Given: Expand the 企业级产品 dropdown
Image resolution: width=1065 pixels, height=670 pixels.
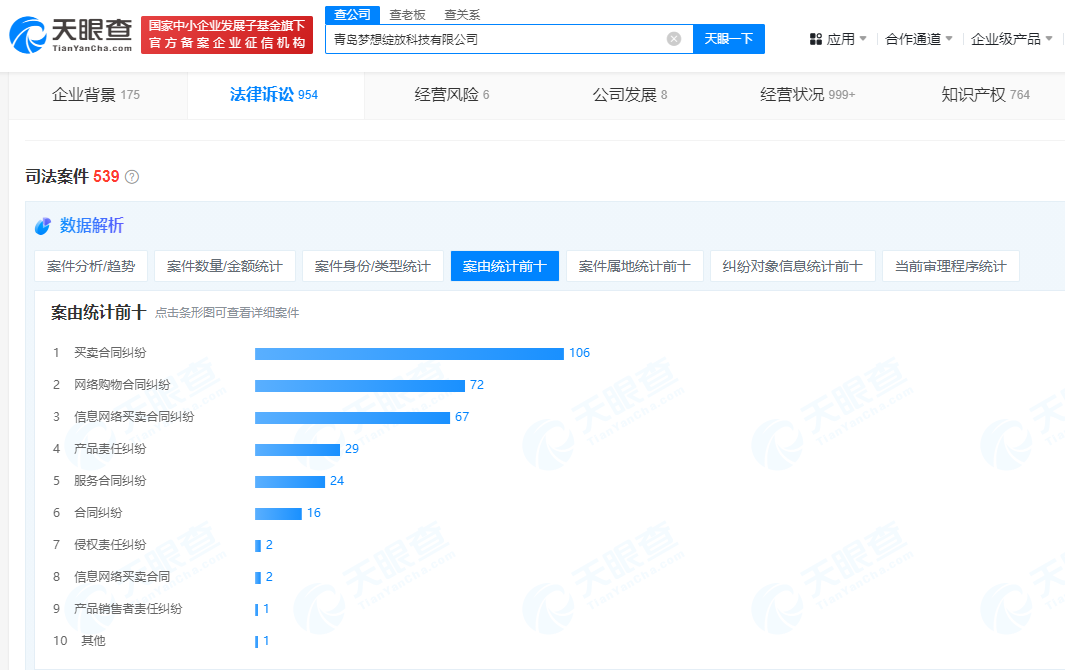Looking at the screenshot, I should (x=1011, y=39).
